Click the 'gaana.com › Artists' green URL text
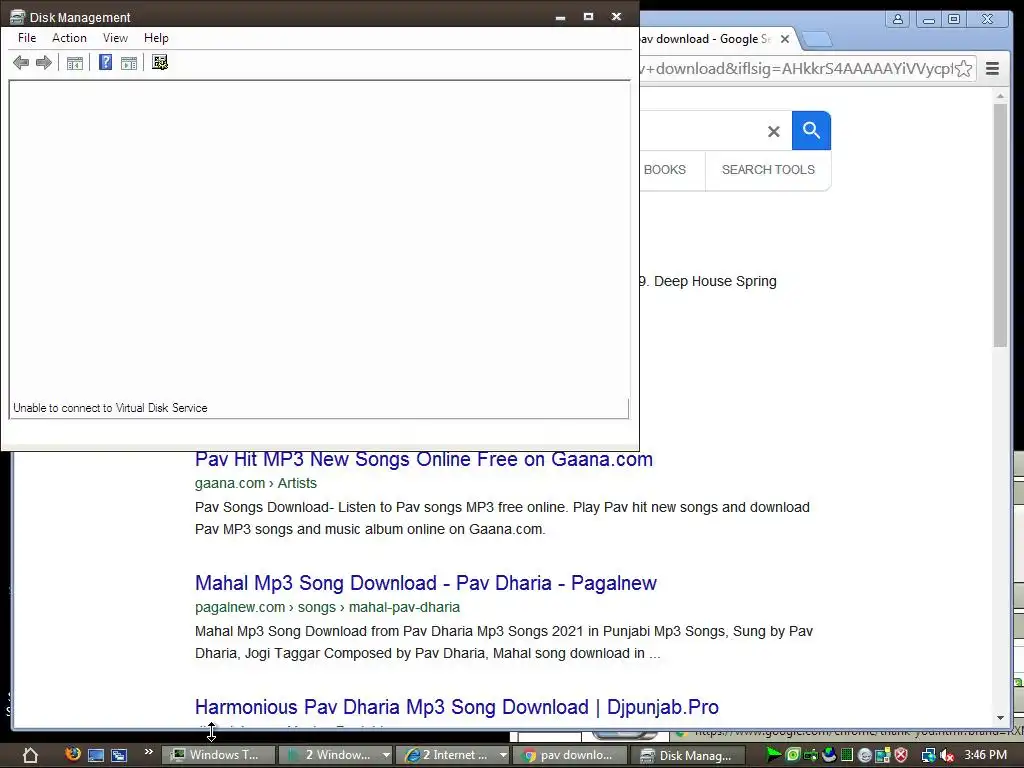The image size is (1024, 768). click(x=255, y=483)
